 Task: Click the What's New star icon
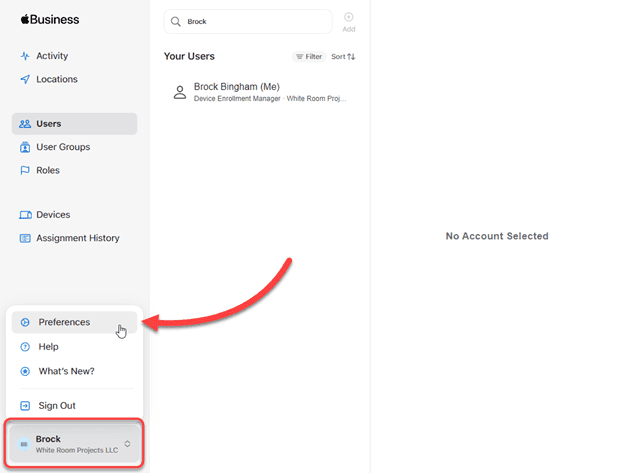click(x=25, y=371)
